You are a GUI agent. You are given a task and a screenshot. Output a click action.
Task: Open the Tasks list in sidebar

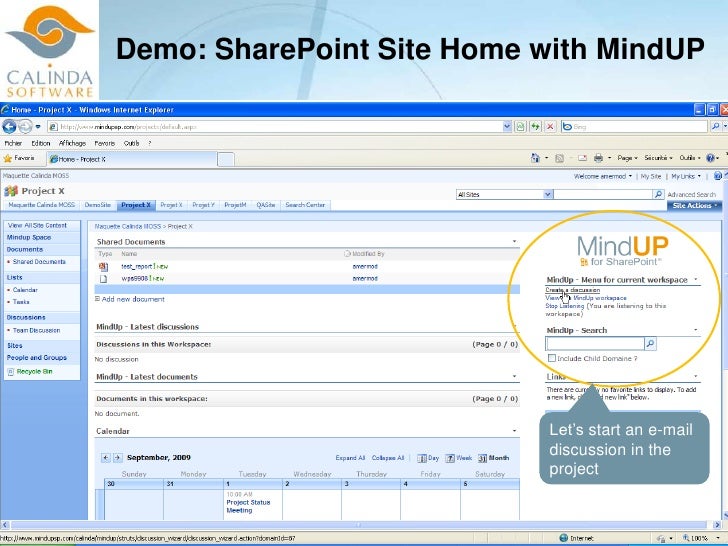pos(21,302)
